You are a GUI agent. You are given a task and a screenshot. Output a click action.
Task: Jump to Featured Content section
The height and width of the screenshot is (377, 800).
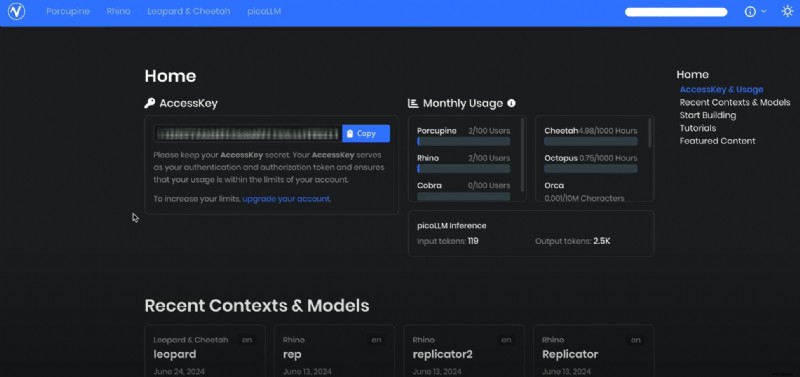coord(717,141)
